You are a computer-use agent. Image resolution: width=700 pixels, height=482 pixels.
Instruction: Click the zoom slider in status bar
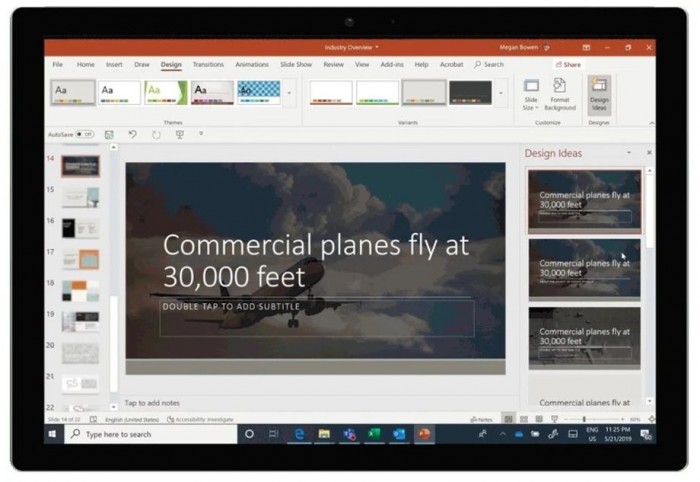[585, 419]
